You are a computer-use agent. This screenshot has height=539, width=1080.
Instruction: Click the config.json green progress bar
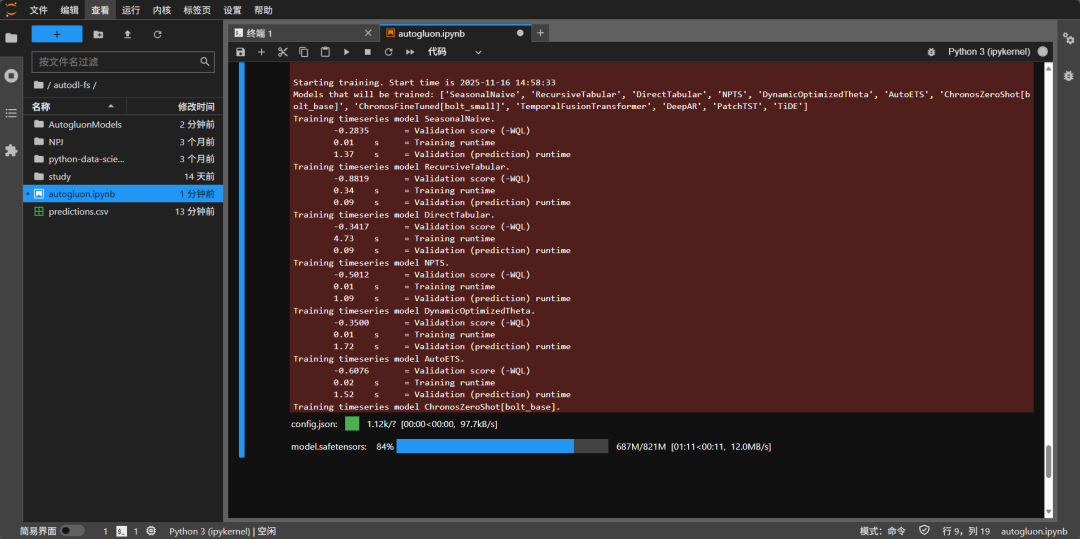352,424
